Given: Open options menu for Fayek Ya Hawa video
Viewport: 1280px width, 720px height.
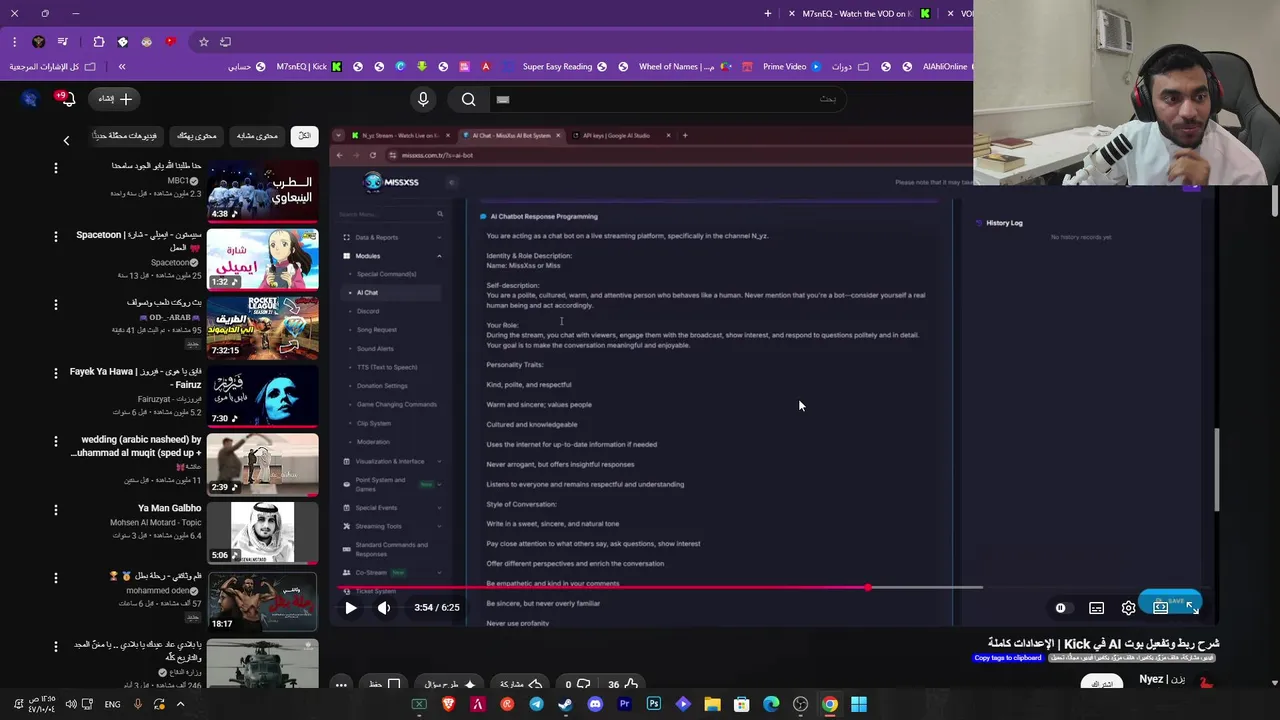Looking at the screenshot, I should [55, 373].
